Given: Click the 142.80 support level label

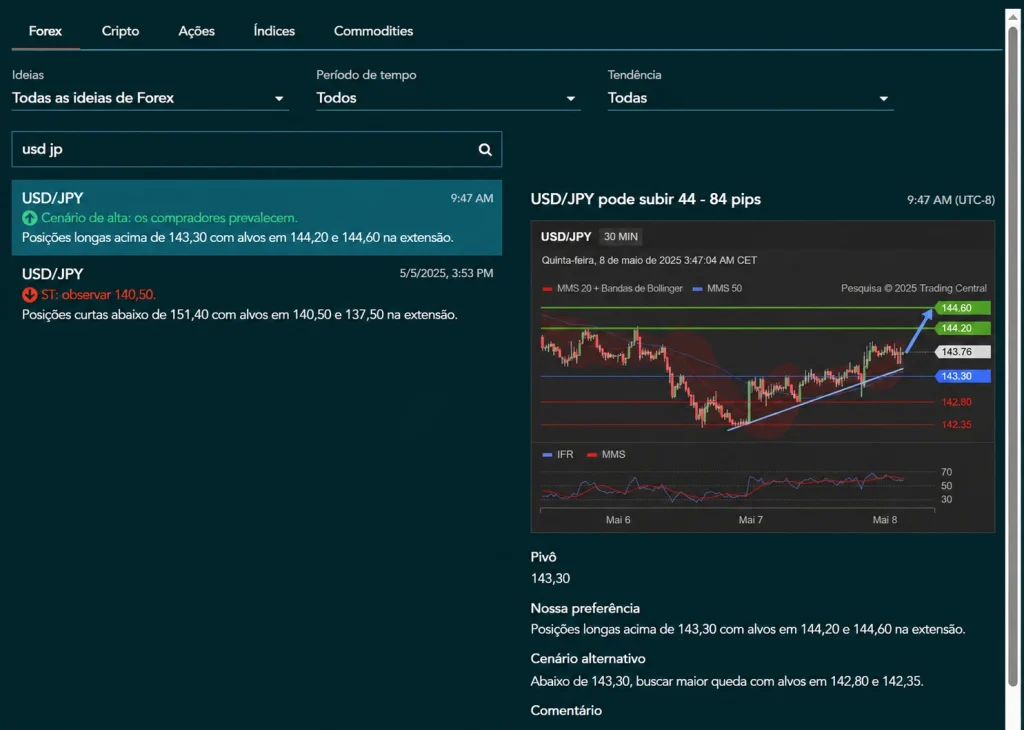Looking at the screenshot, I should coord(956,402).
